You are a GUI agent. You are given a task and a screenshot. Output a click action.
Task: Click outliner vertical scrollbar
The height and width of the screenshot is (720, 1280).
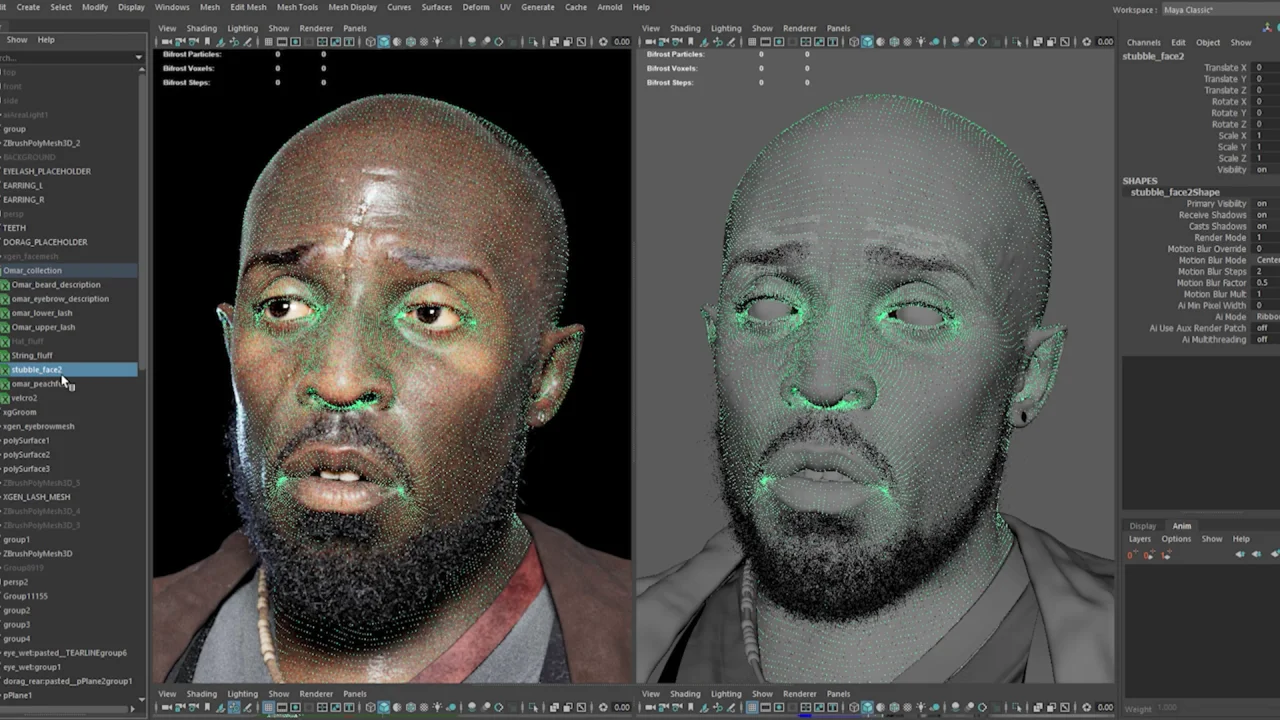tap(142, 220)
